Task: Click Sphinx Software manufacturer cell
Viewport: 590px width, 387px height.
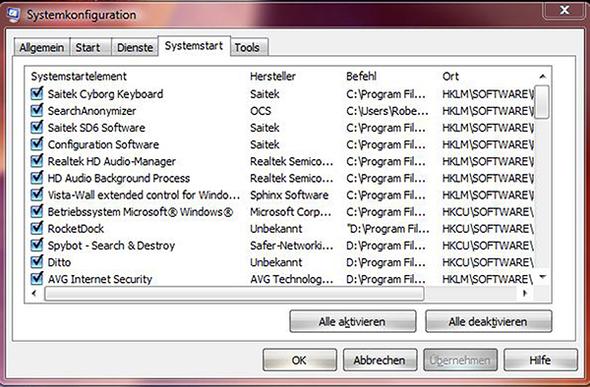Action: tap(289, 195)
